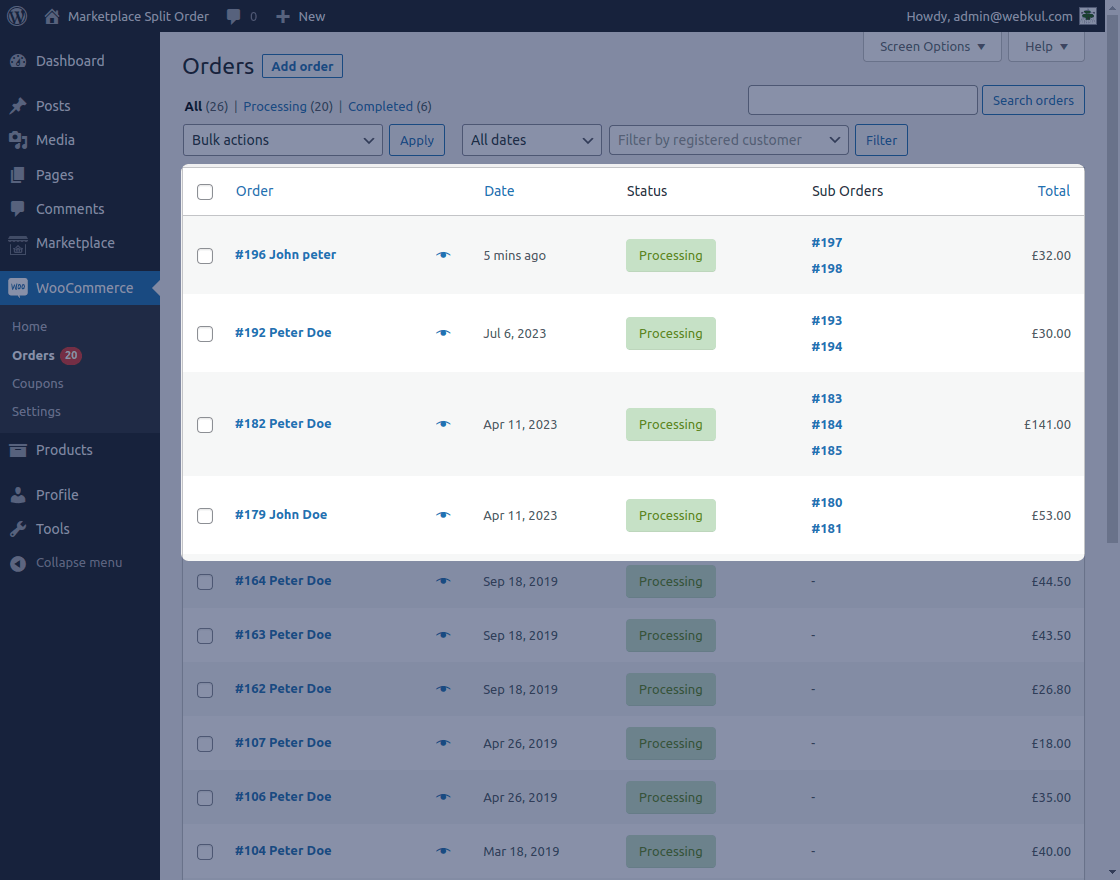Click the Search orders button
The height and width of the screenshot is (880, 1120).
pyautogui.click(x=1033, y=100)
